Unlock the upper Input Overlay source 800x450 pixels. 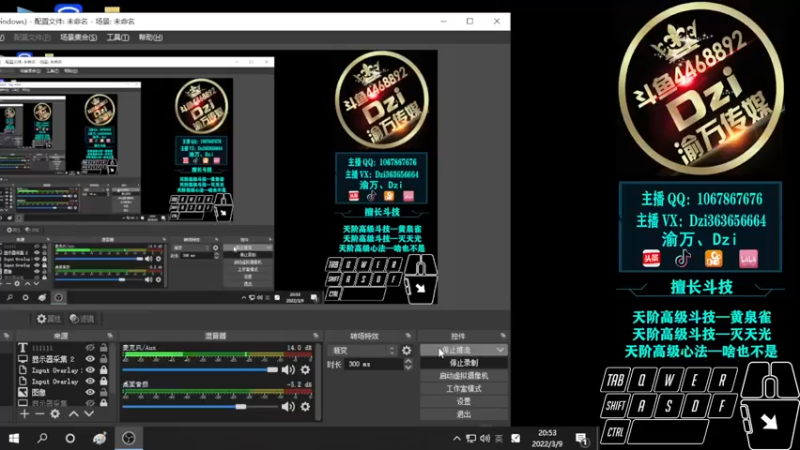[104, 370]
